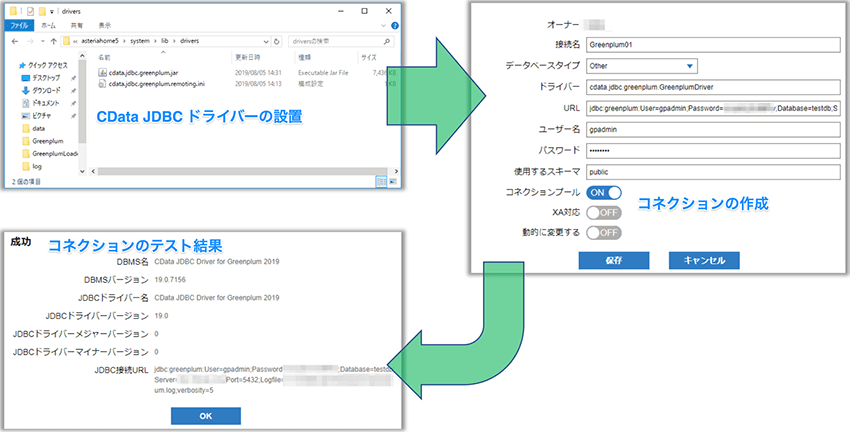Click the パスワード field
Viewport: 850px width, 432px height.
coord(713,151)
